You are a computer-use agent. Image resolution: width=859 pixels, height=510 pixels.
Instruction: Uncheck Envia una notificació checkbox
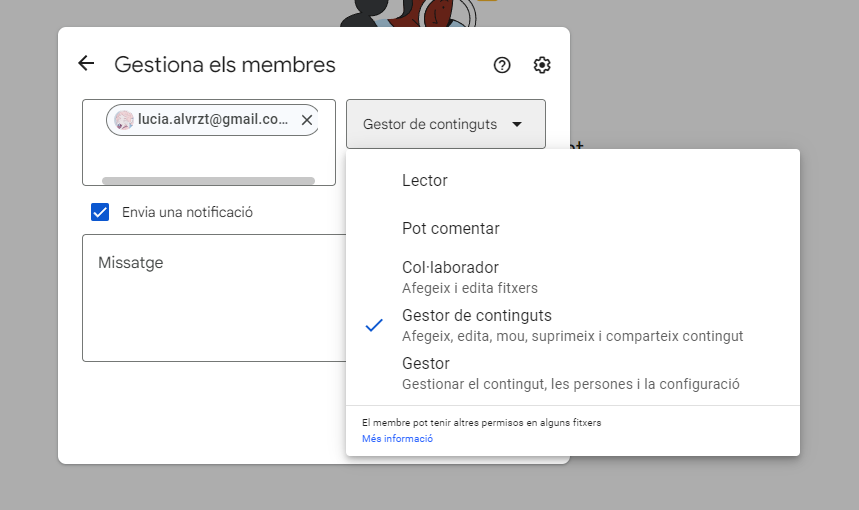100,212
